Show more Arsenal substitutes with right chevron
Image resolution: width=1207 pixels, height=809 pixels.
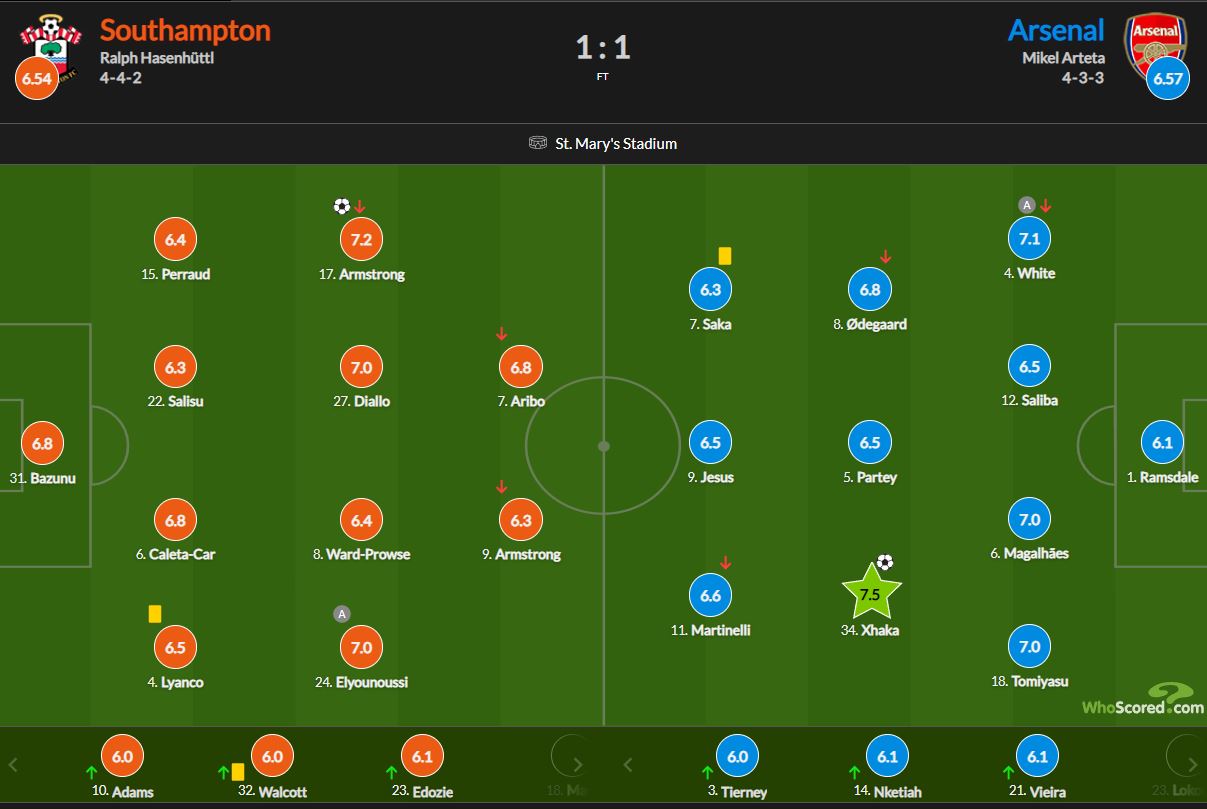(x=1194, y=766)
